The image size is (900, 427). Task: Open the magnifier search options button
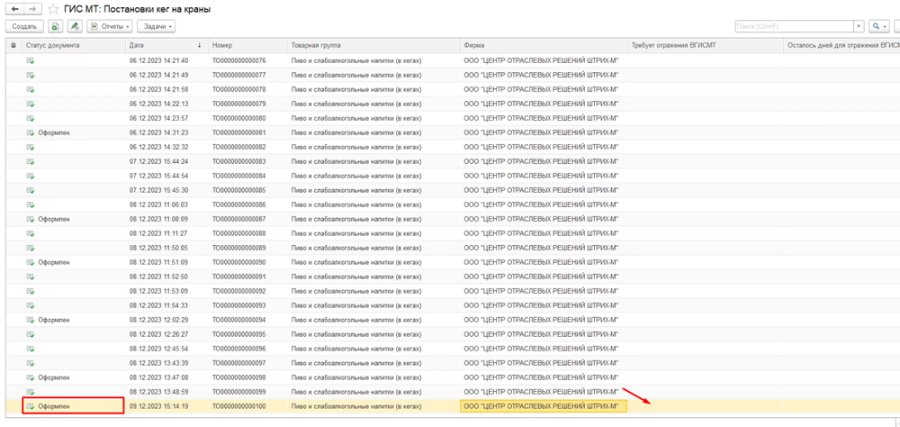click(x=879, y=26)
